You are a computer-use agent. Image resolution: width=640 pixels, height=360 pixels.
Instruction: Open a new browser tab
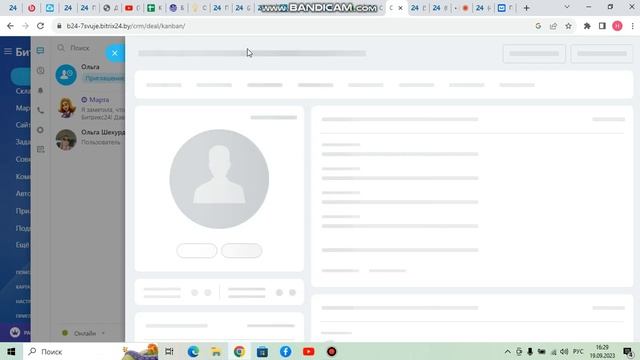point(527,8)
